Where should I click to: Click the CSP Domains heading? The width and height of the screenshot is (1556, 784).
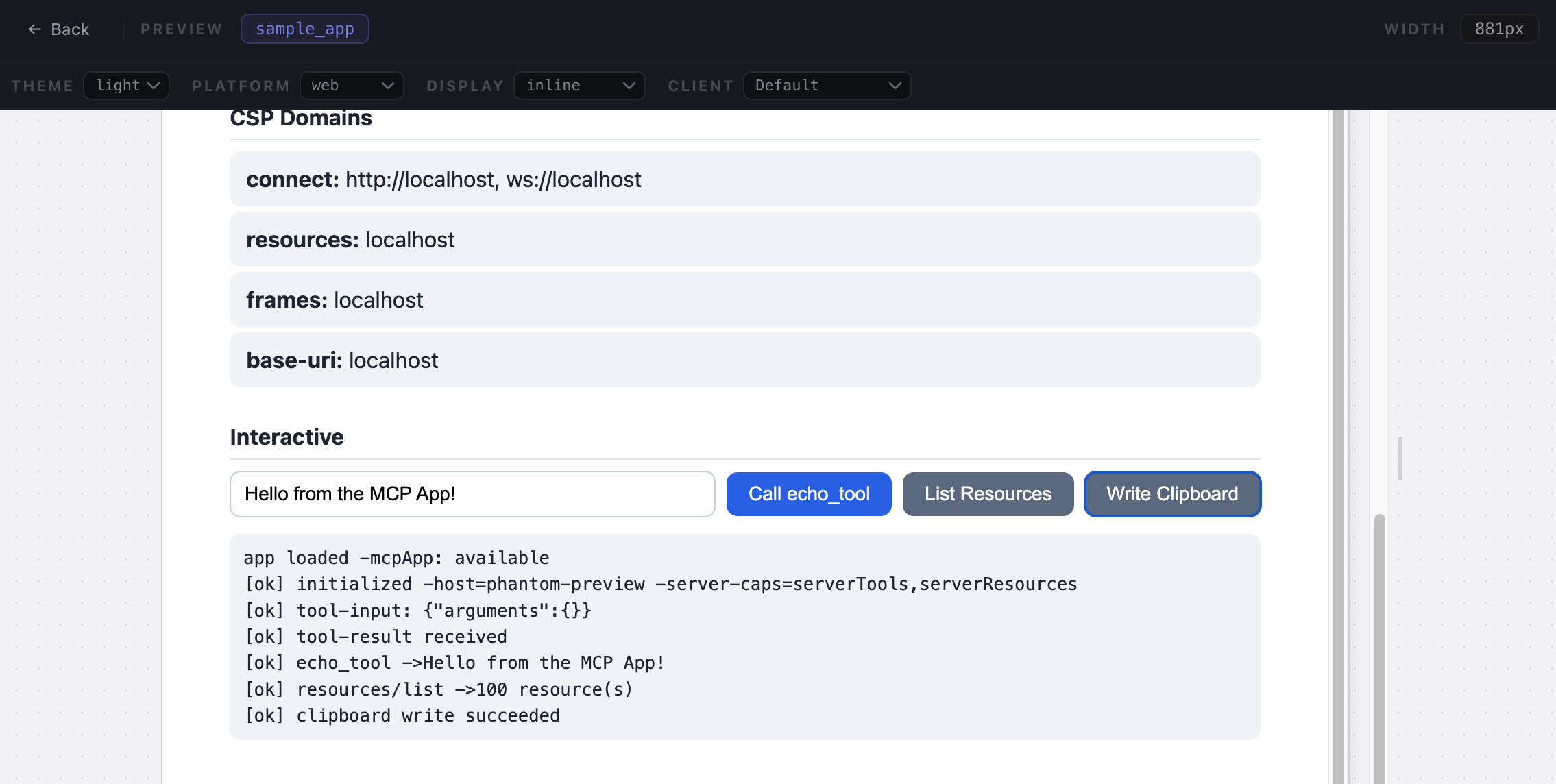point(301,118)
